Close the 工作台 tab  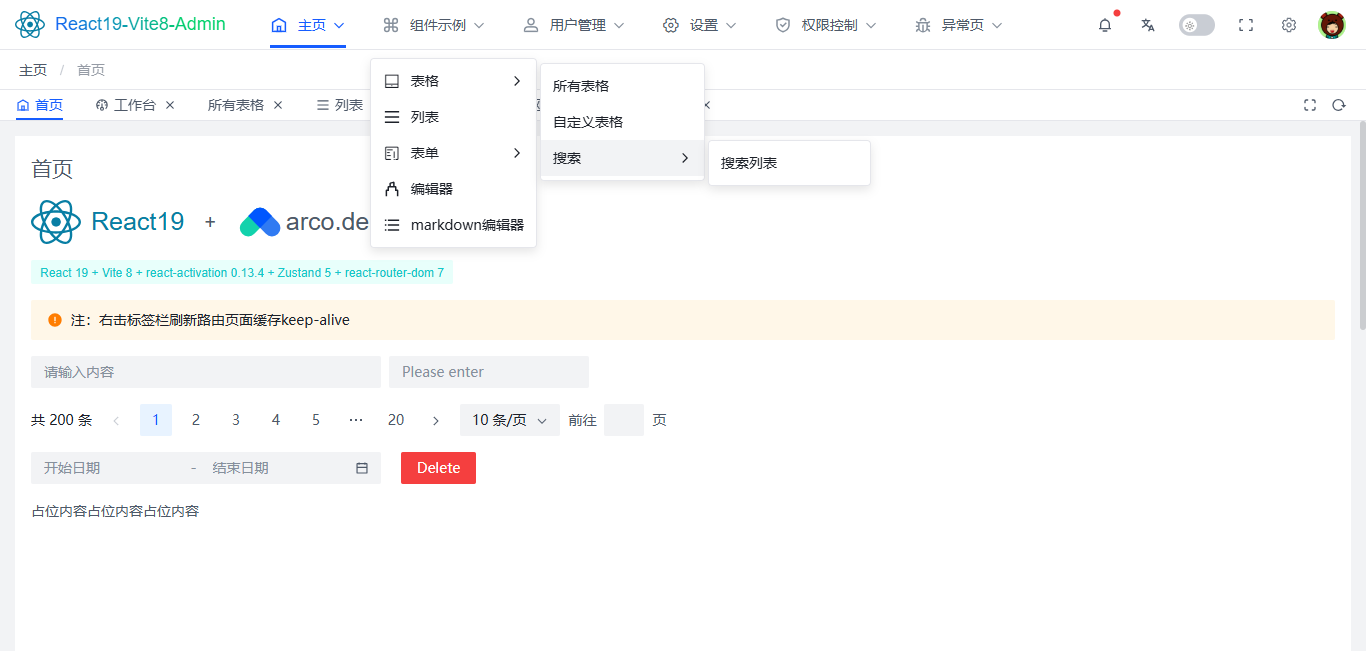[x=170, y=105]
